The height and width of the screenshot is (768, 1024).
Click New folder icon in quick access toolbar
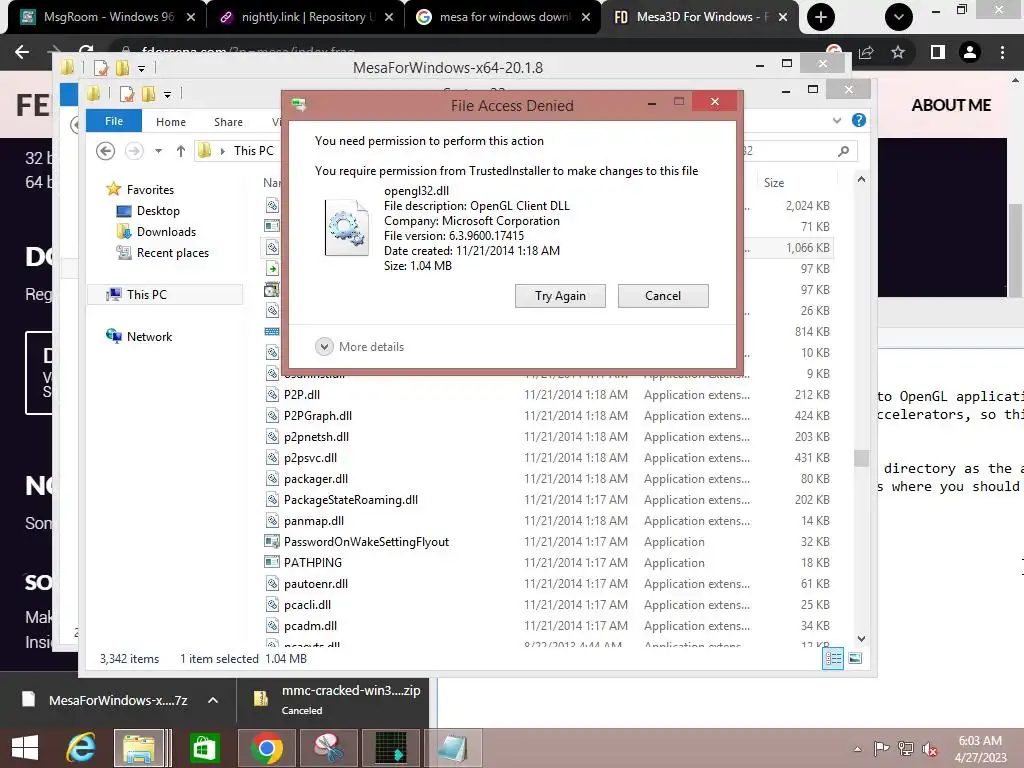coord(149,94)
